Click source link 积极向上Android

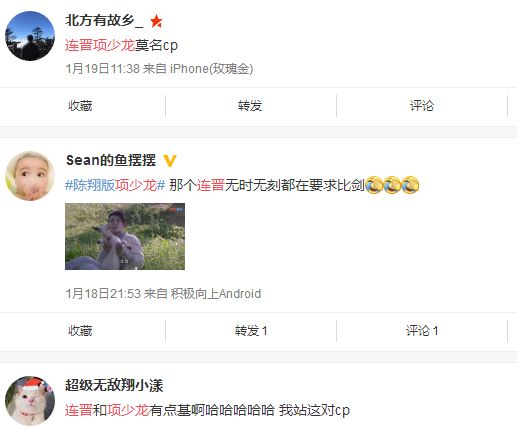(216, 294)
